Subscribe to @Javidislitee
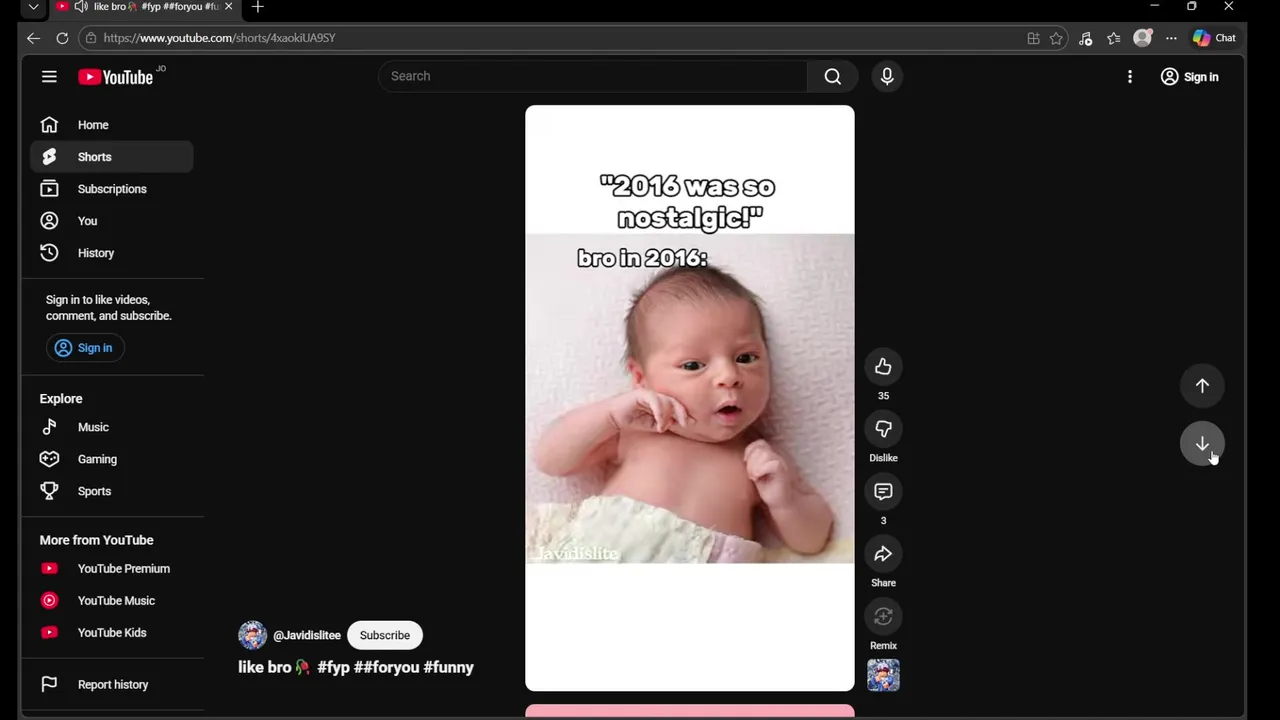 click(385, 635)
